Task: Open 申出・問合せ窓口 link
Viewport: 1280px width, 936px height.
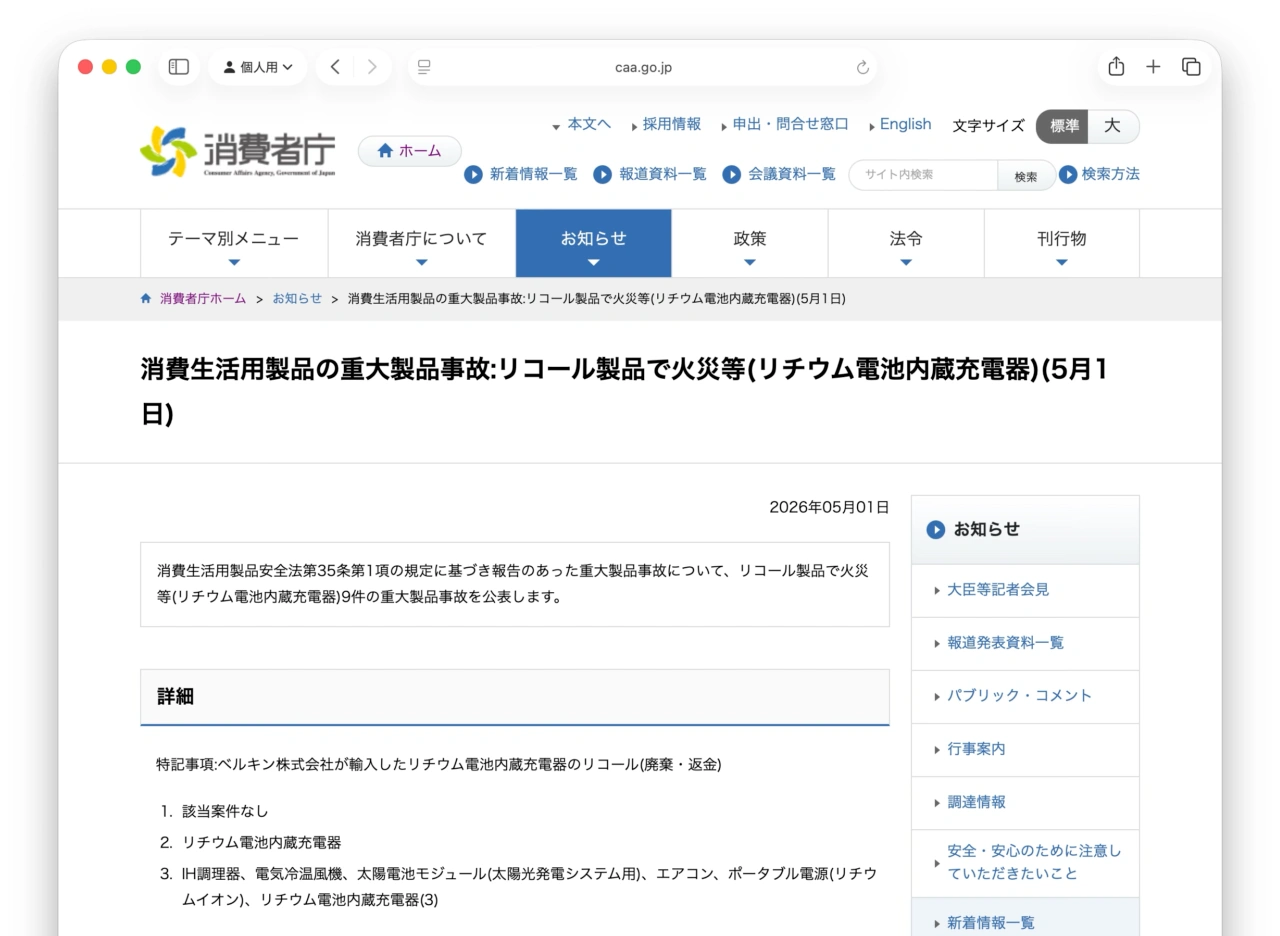Action: pyautogui.click(x=790, y=124)
